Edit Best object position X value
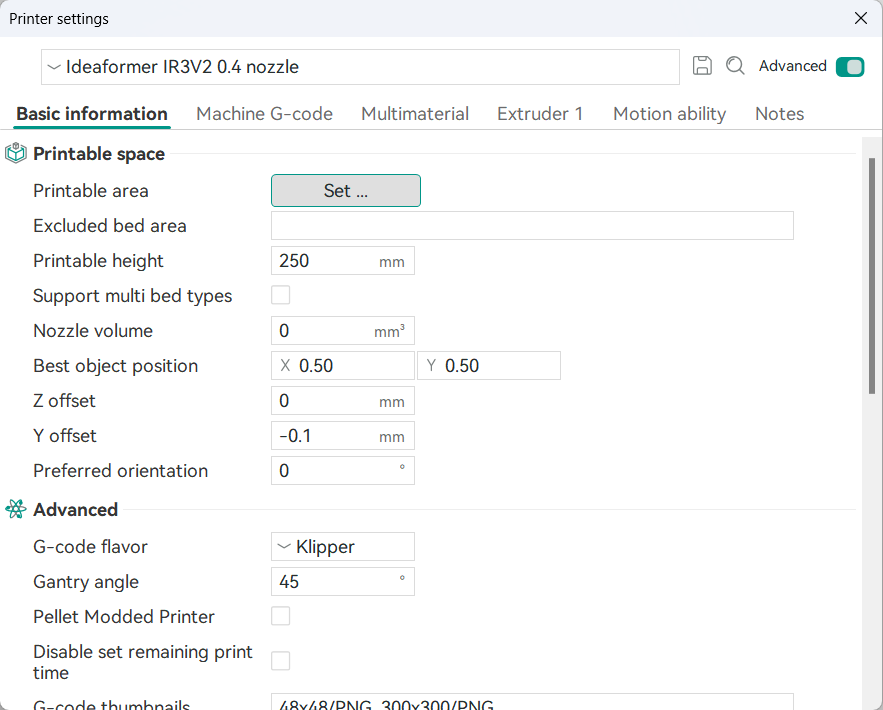The width and height of the screenshot is (883, 710). click(x=343, y=365)
